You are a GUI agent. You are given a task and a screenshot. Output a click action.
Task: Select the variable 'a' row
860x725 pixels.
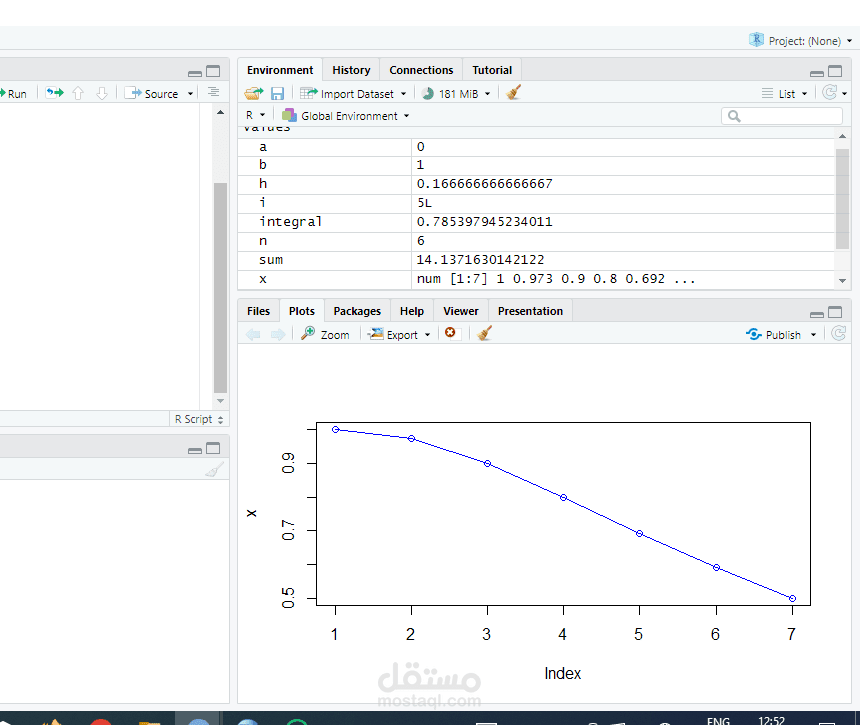click(x=536, y=147)
